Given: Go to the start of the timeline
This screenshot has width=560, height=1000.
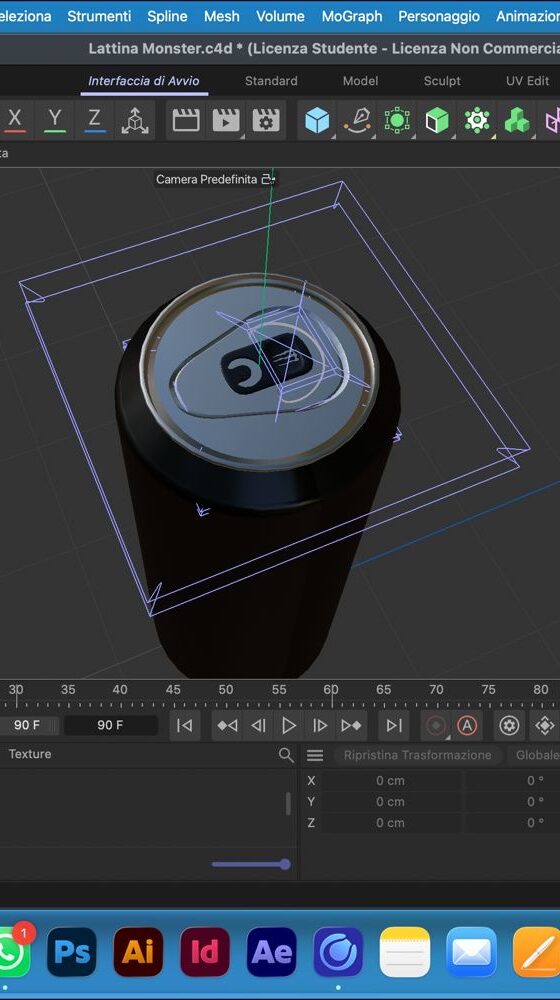Looking at the screenshot, I should (184, 725).
